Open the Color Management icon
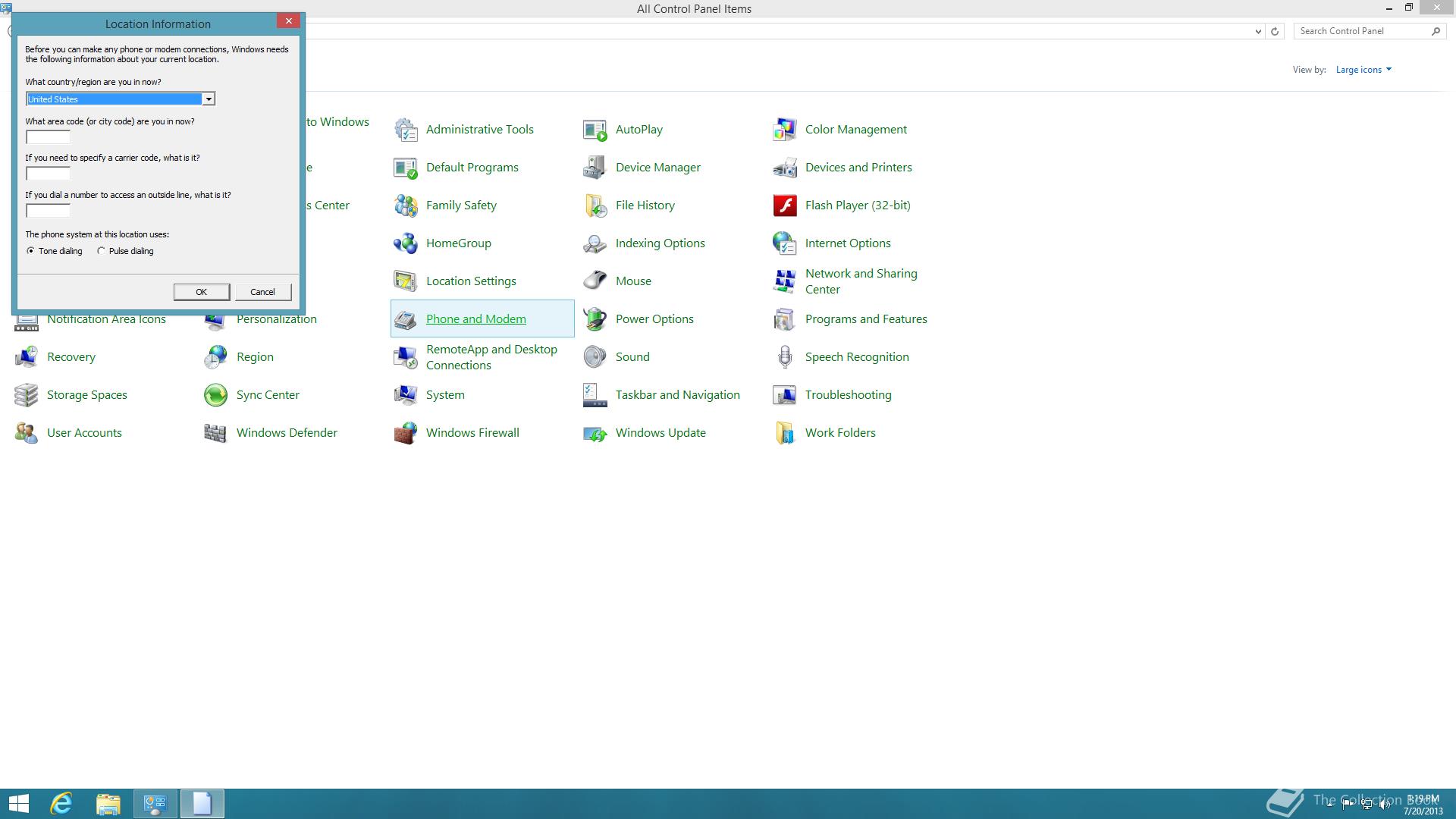The width and height of the screenshot is (1456, 819). pos(785,130)
